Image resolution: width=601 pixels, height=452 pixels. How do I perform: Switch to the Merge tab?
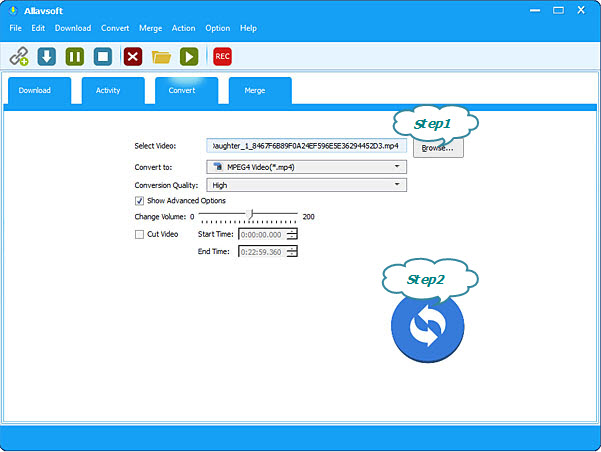click(x=260, y=90)
